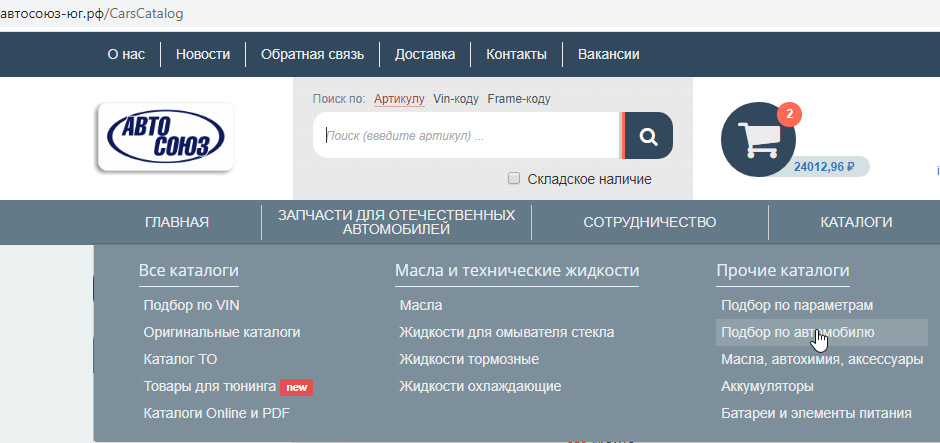Go to the Главная menu item
Image resolution: width=940 pixels, height=443 pixels.
point(177,222)
